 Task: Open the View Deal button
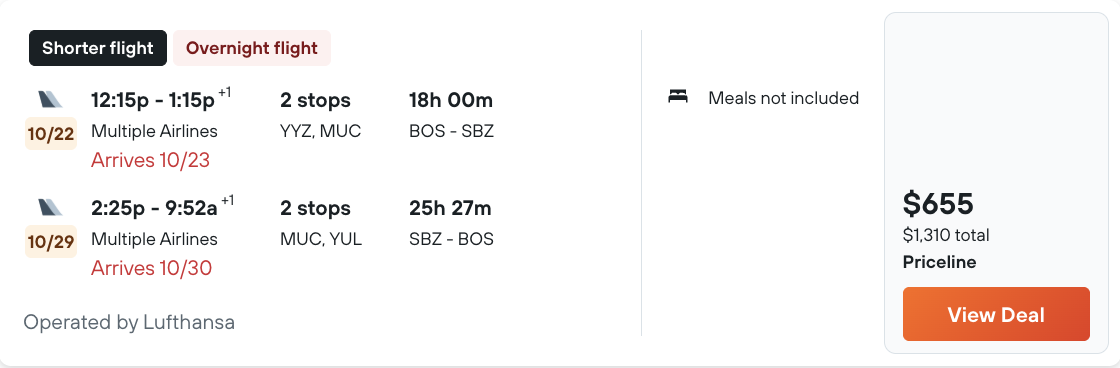coord(996,314)
